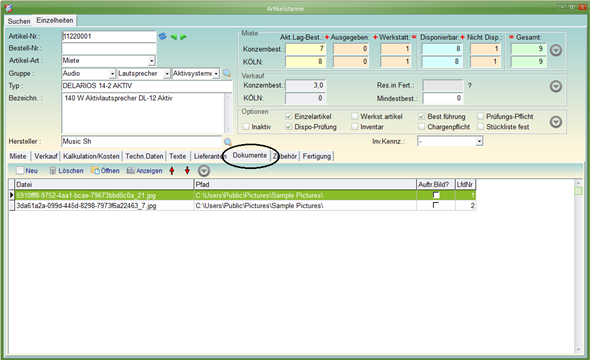Go to next article with green right arrow
The image size is (590, 360).
pos(183,37)
